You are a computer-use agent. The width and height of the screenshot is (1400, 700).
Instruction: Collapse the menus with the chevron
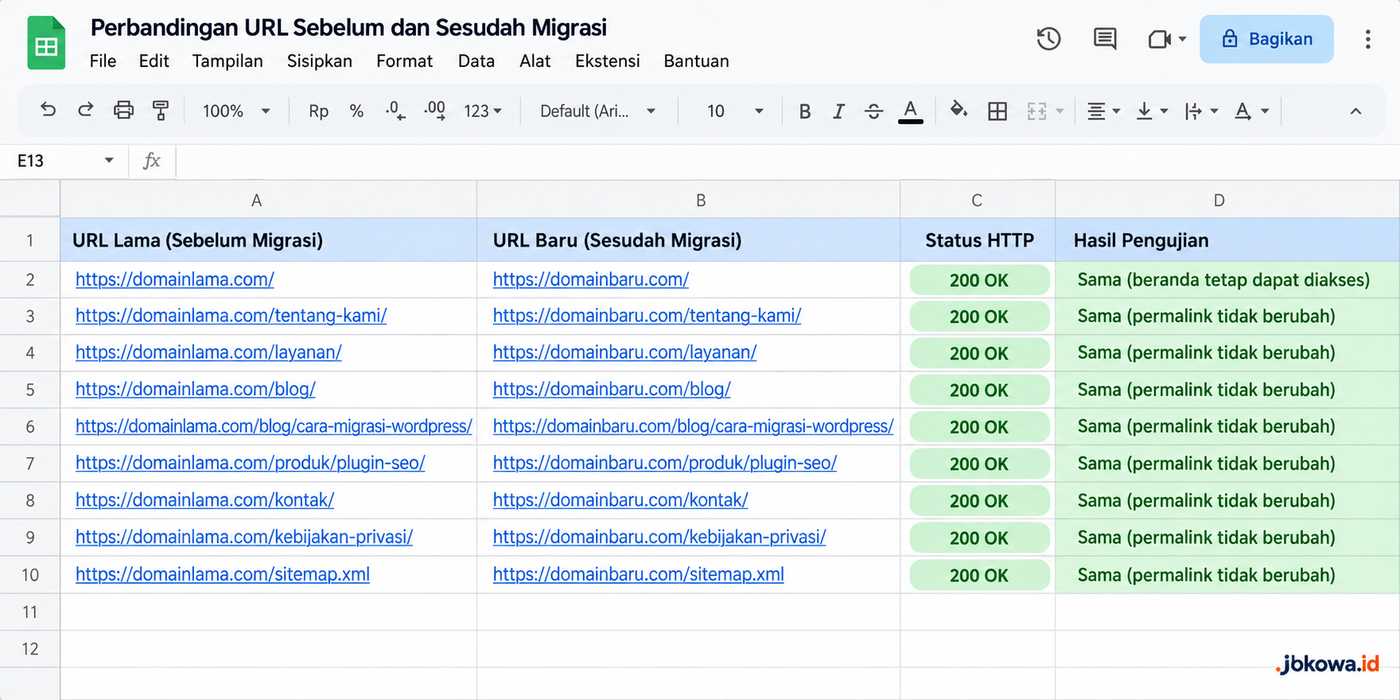(x=1356, y=111)
